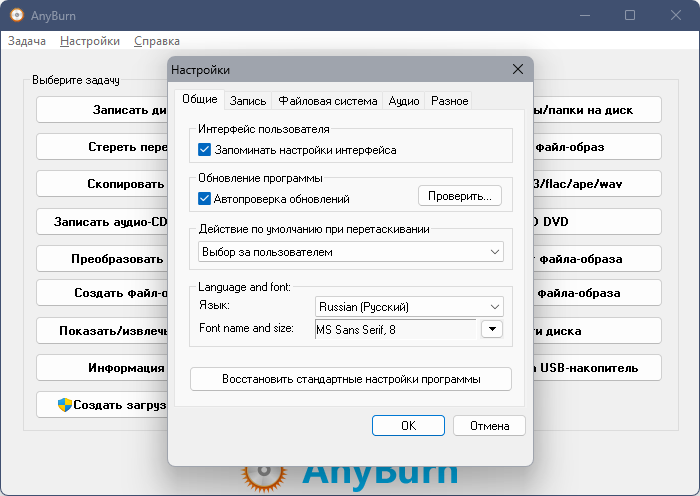The height and width of the screenshot is (496, 700).
Task: Click the ...ы/папки на диск button
Action: 597,110
